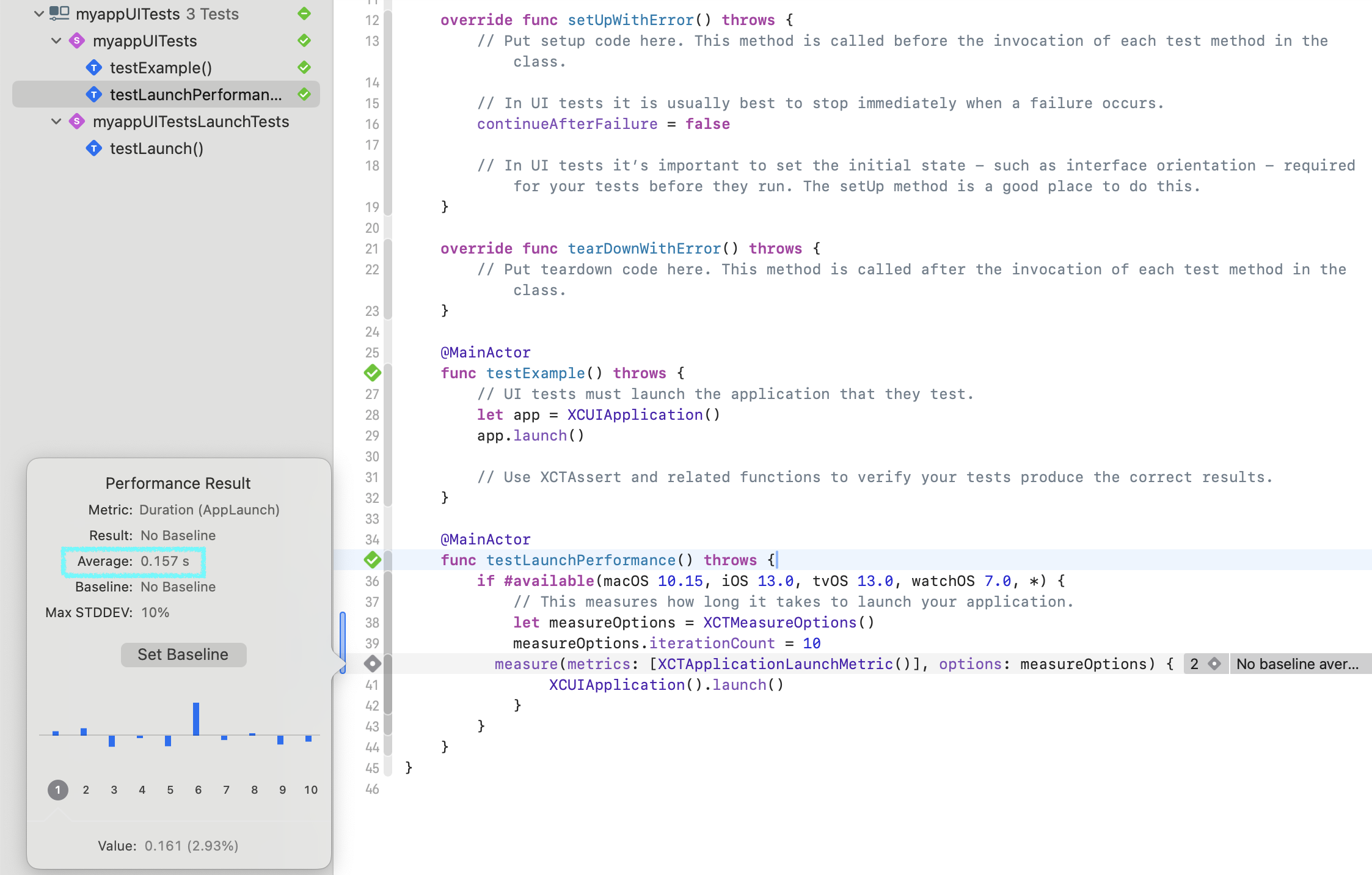The image size is (1372, 875).
Task: Click the Max STDDEV 10% value
Action: point(155,612)
